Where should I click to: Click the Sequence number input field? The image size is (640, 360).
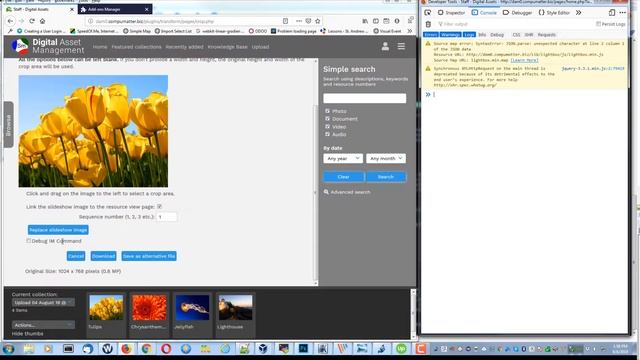[167, 217]
